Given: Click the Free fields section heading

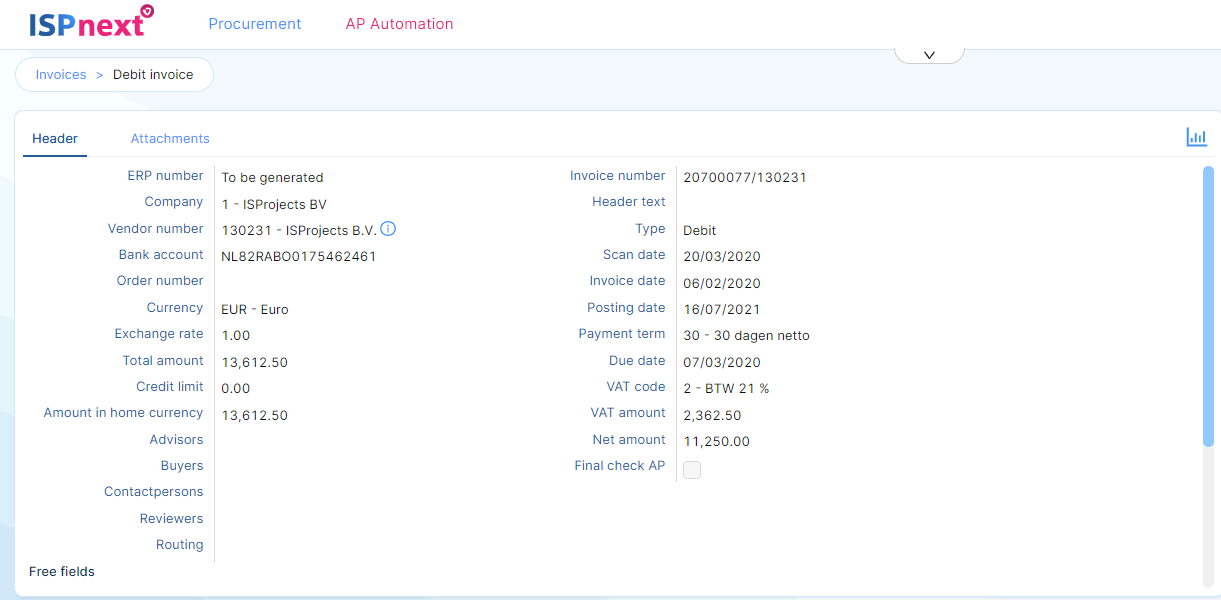Looking at the screenshot, I should pyautogui.click(x=62, y=572).
